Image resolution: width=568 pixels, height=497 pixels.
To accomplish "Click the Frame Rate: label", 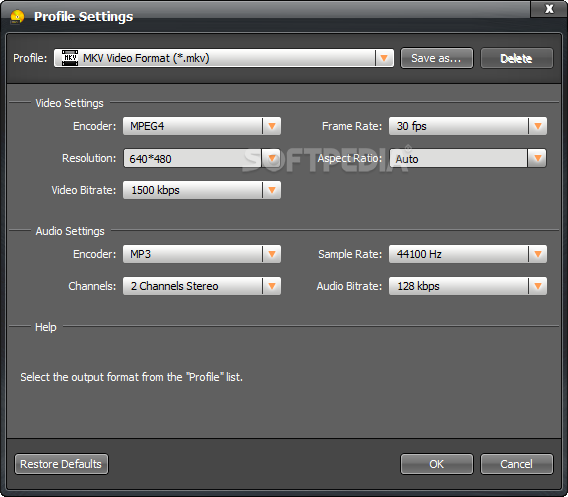I will (352, 126).
